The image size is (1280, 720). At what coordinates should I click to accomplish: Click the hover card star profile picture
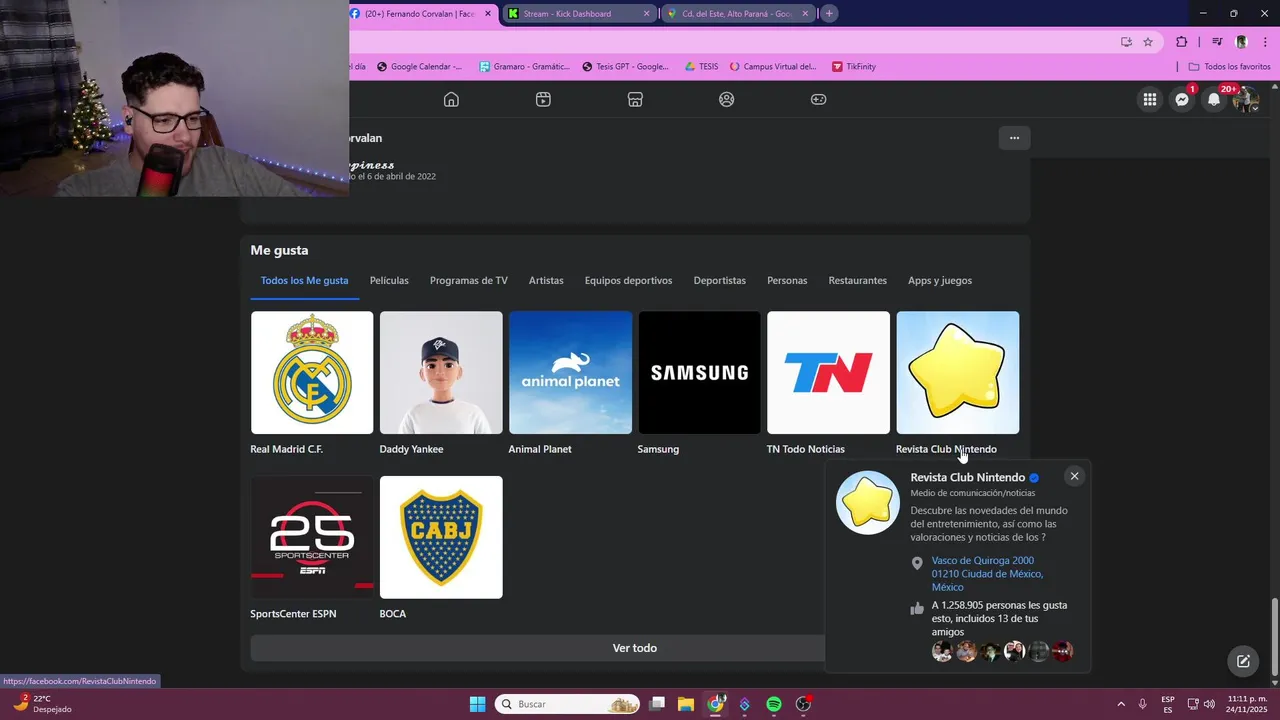(867, 502)
